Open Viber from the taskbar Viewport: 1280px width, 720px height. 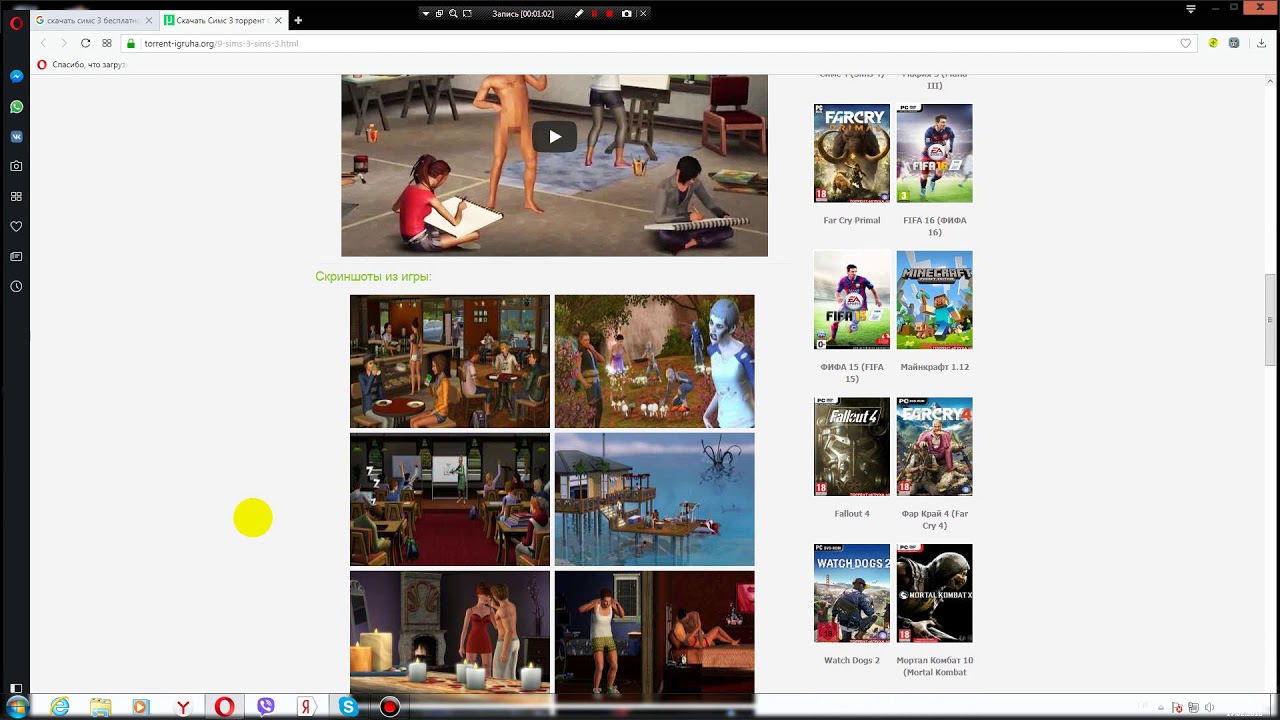[x=265, y=707]
